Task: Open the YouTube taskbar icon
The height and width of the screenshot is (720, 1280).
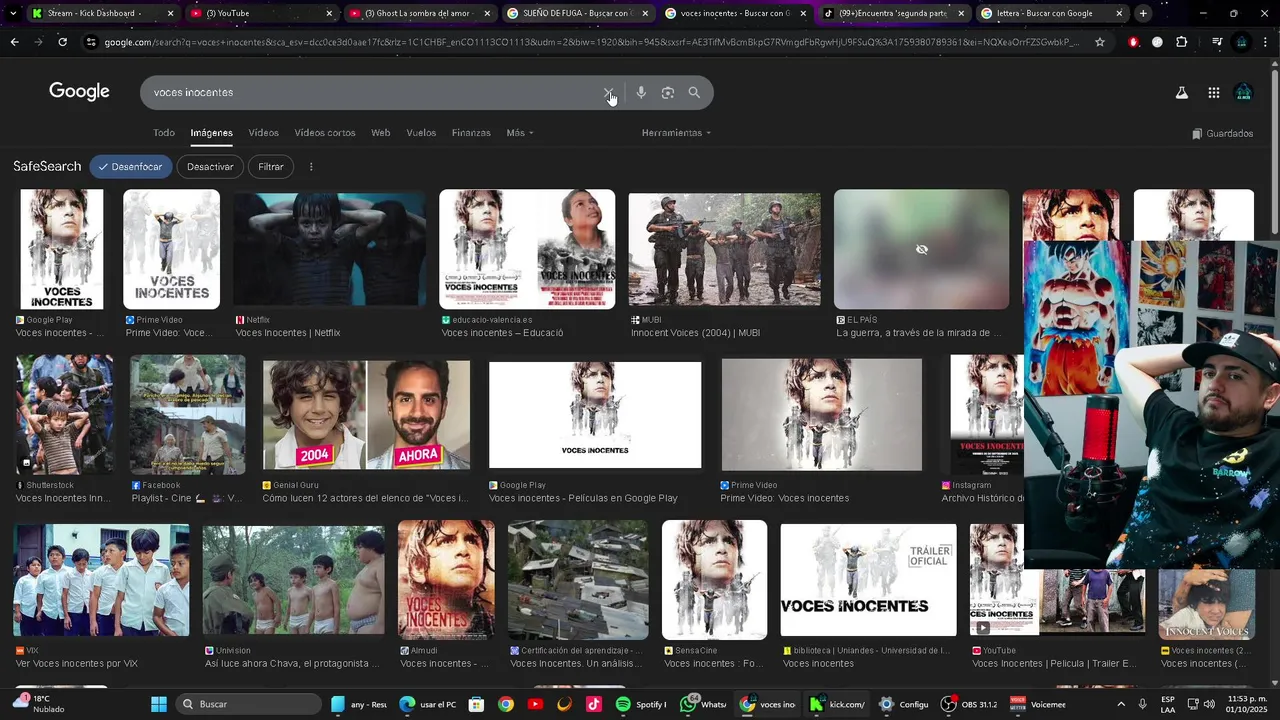Action: click(x=535, y=704)
